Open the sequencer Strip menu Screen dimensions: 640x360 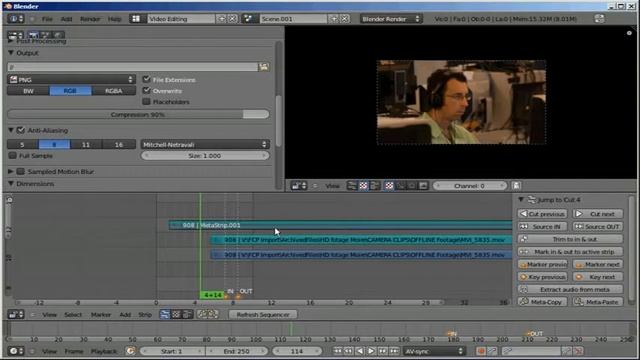pyautogui.click(x=145, y=314)
